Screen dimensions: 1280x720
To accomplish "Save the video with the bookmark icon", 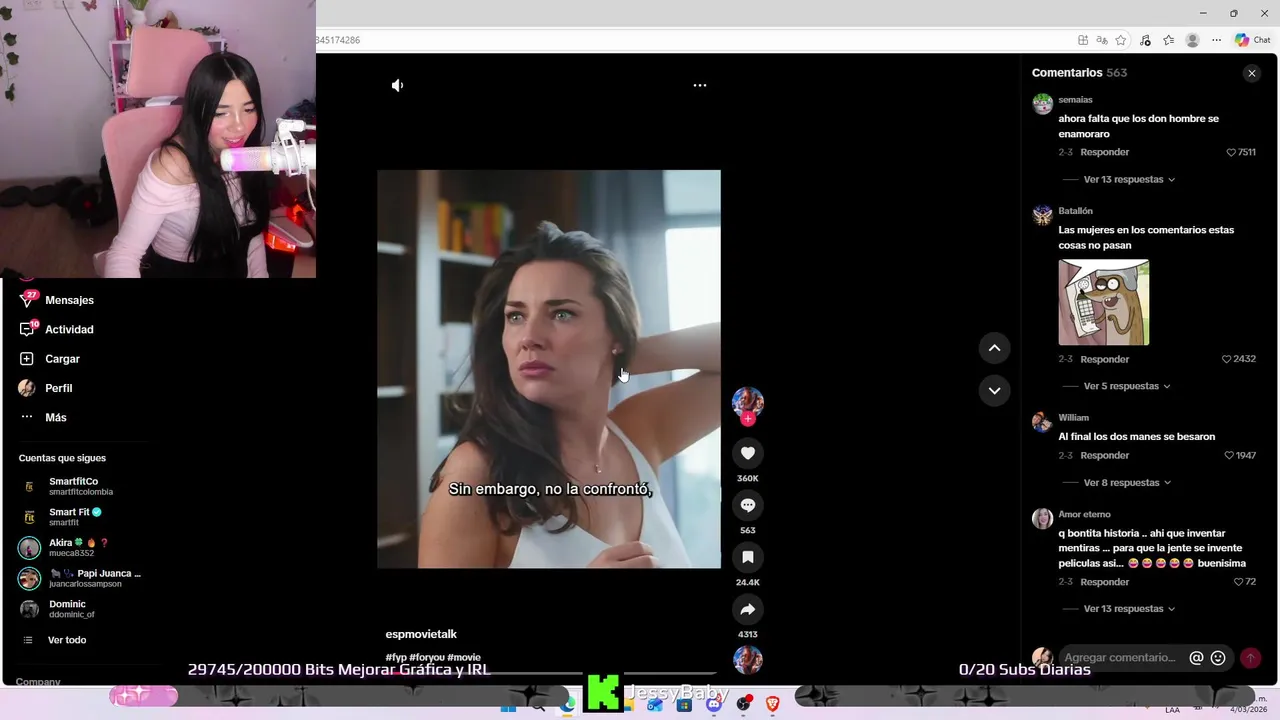I will tap(747, 557).
